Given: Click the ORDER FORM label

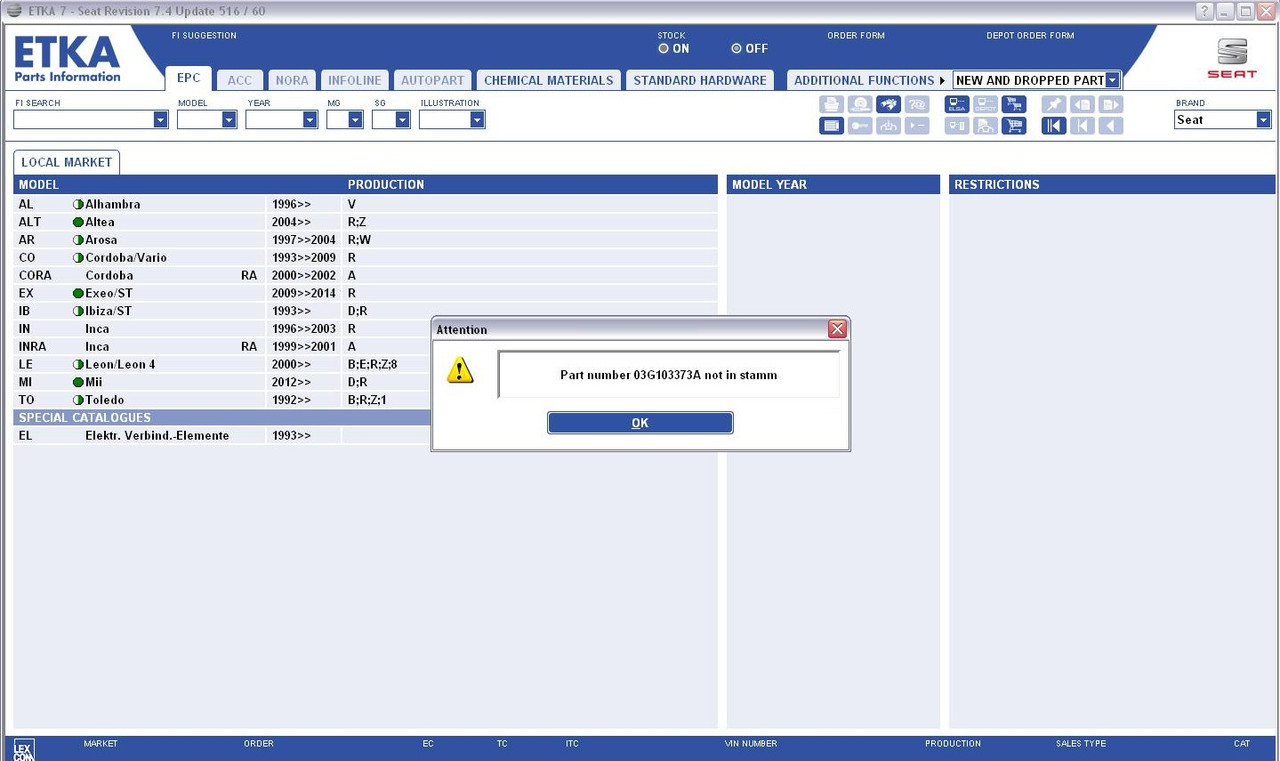Looking at the screenshot, I should click(856, 36).
